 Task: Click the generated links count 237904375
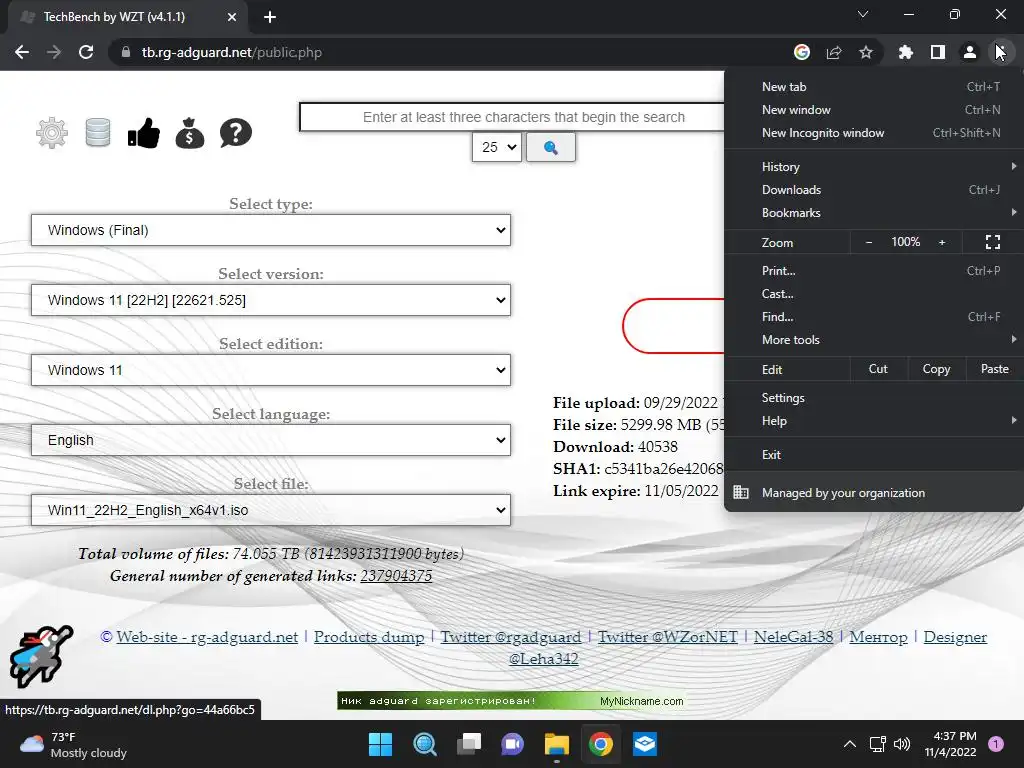pyautogui.click(x=396, y=576)
